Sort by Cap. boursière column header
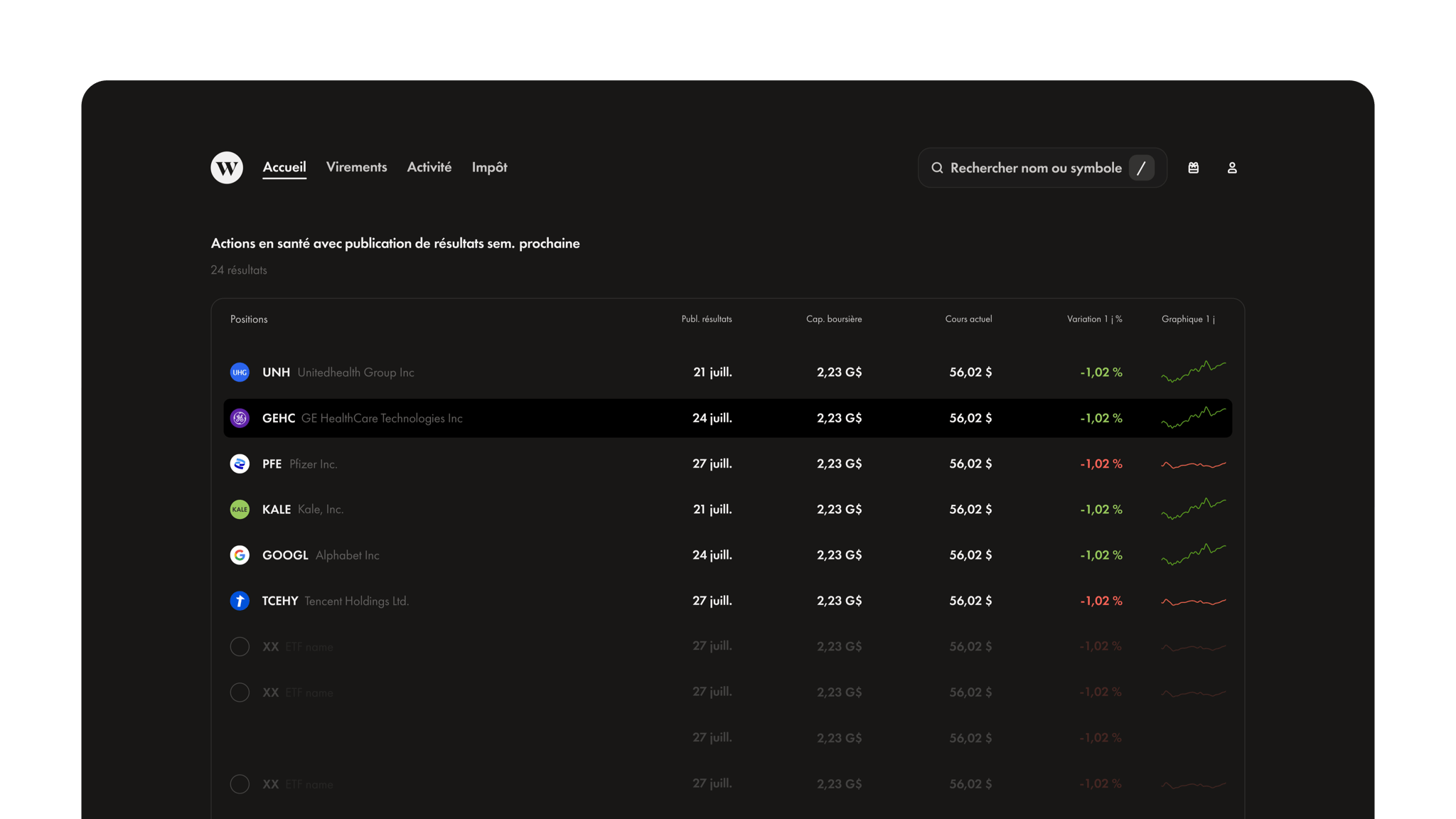The height and width of the screenshot is (819, 1456). coord(833,319)
